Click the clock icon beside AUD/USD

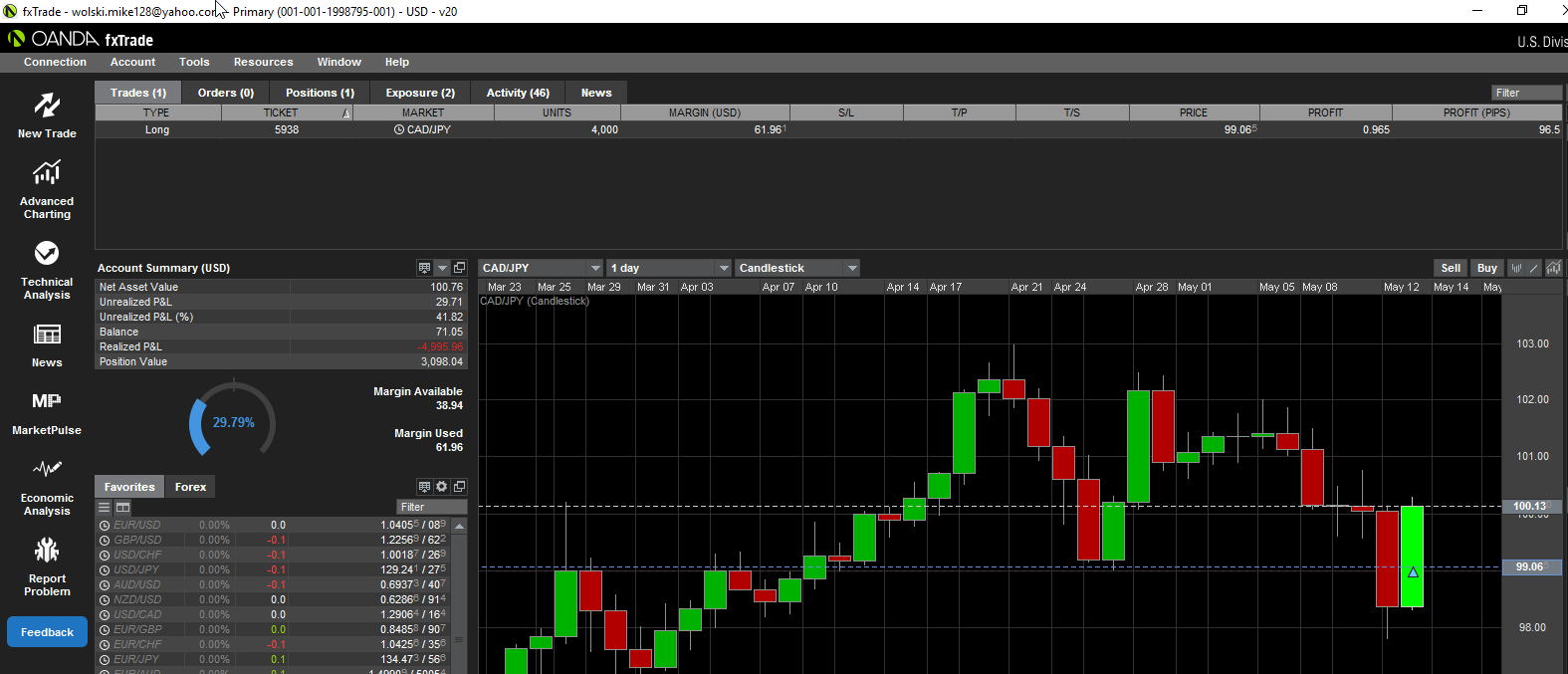point(105,584)
